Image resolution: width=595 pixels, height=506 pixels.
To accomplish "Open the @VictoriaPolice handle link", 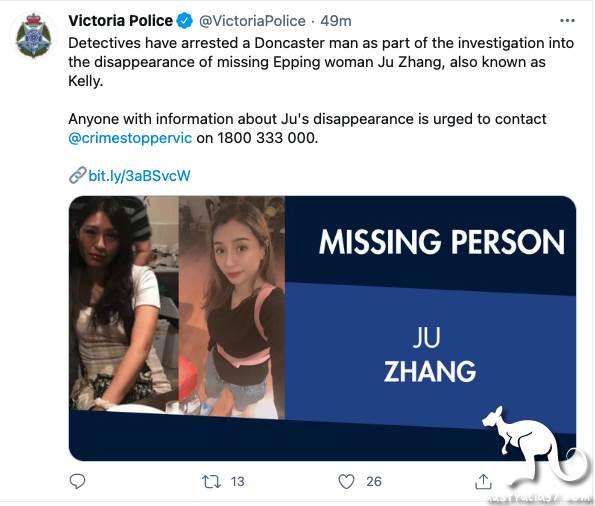I will point(252,21).
